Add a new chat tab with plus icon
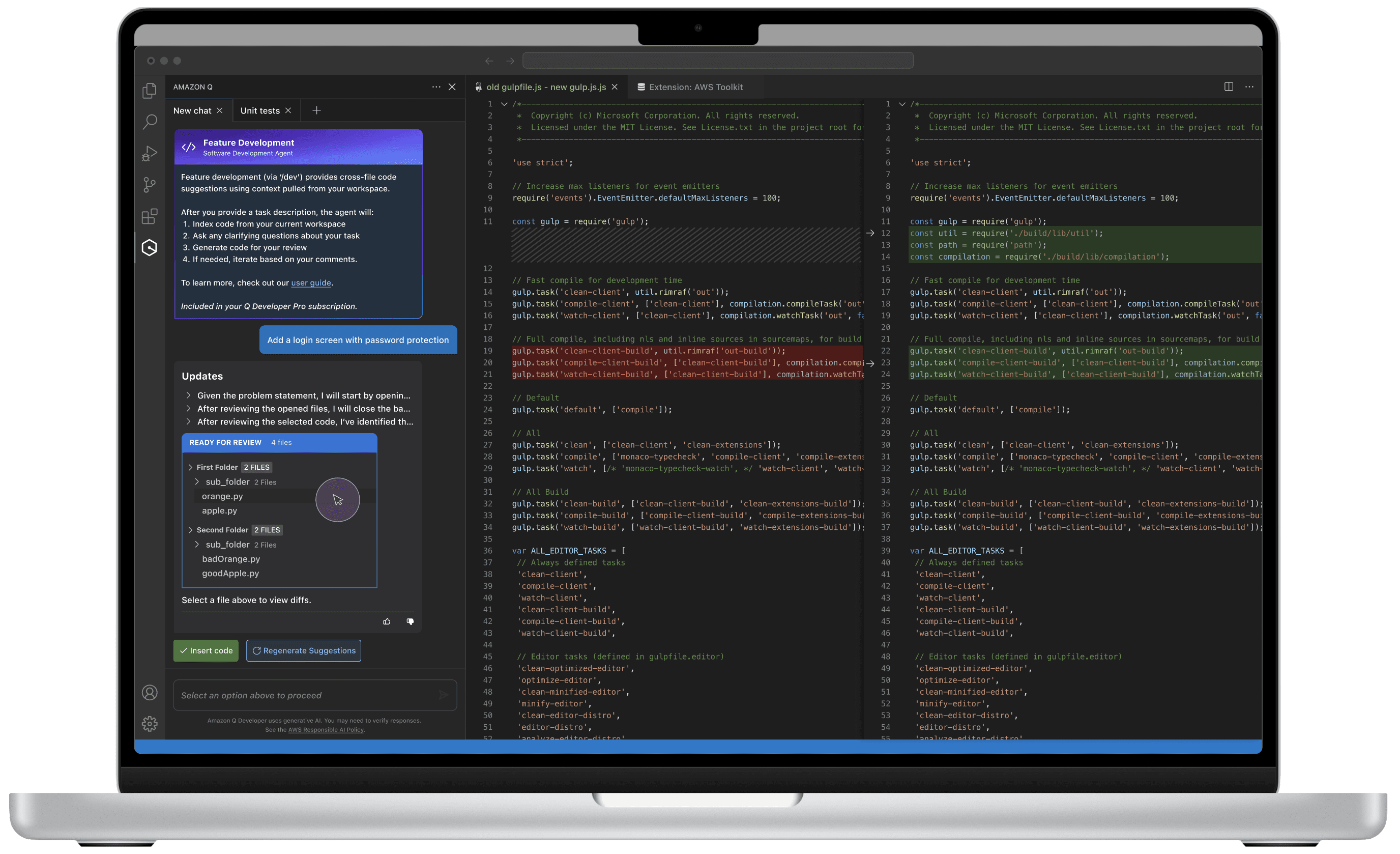1400x854 pixels. (316, 110)
